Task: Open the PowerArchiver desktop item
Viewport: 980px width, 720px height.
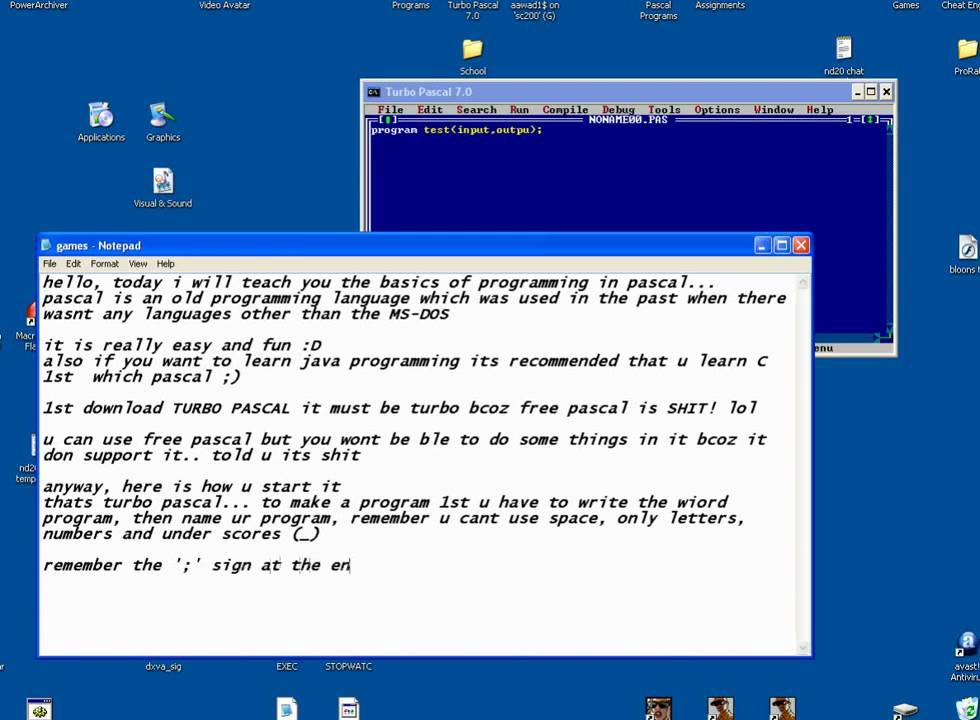Action: click(39, 5)
